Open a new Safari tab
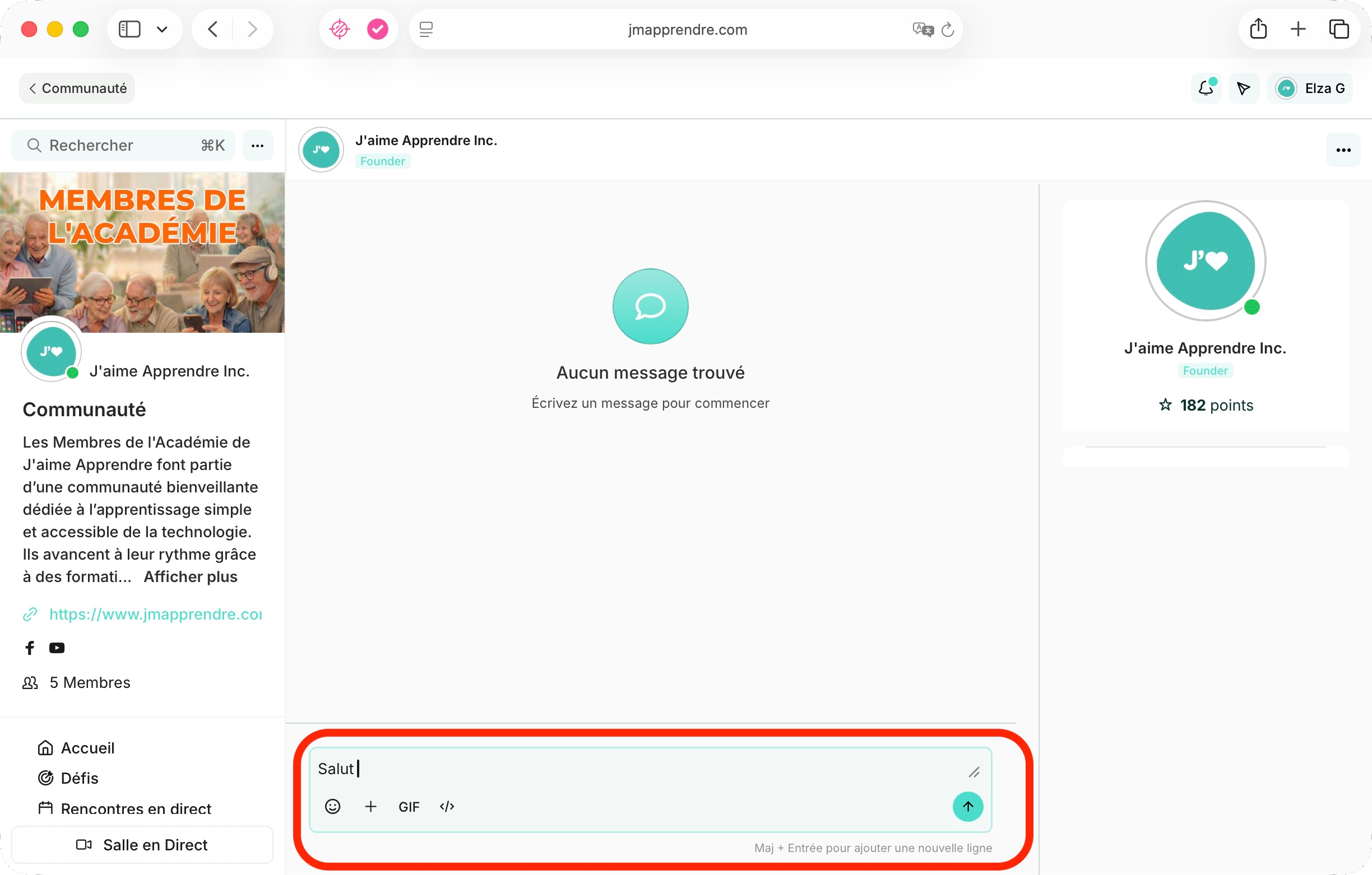Image resolution: width=1372 pixels, height=875 pixels. [1298, 29]
